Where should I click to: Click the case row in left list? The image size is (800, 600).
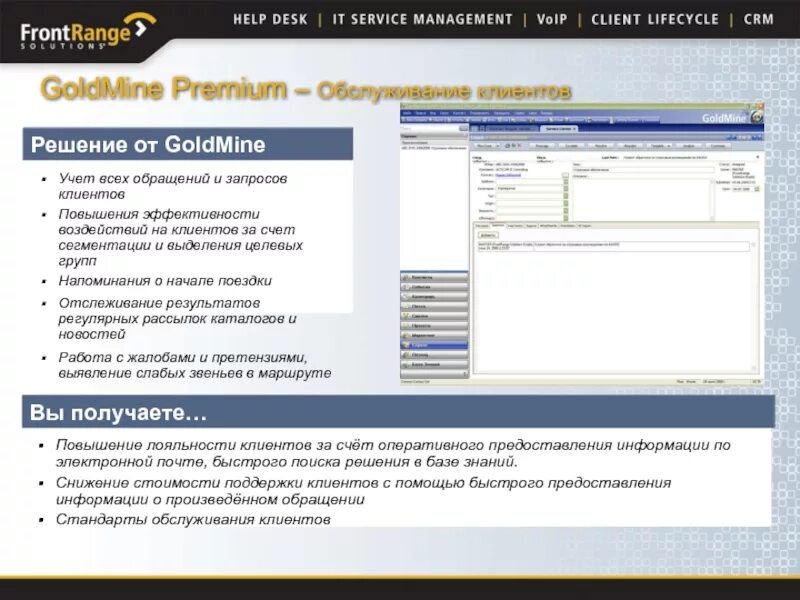pyautogui.click(x=434, y=148)
